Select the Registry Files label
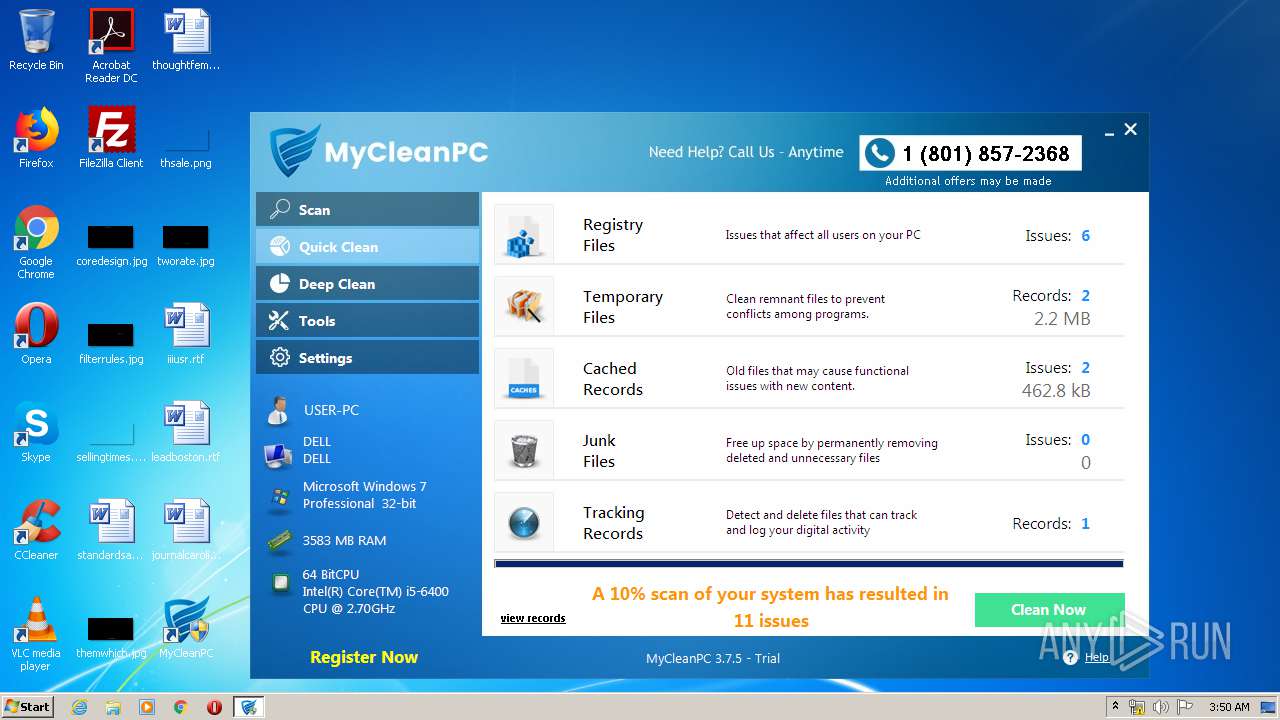The height and width of the screenshot is (720, 1280). tap(613, 235)
